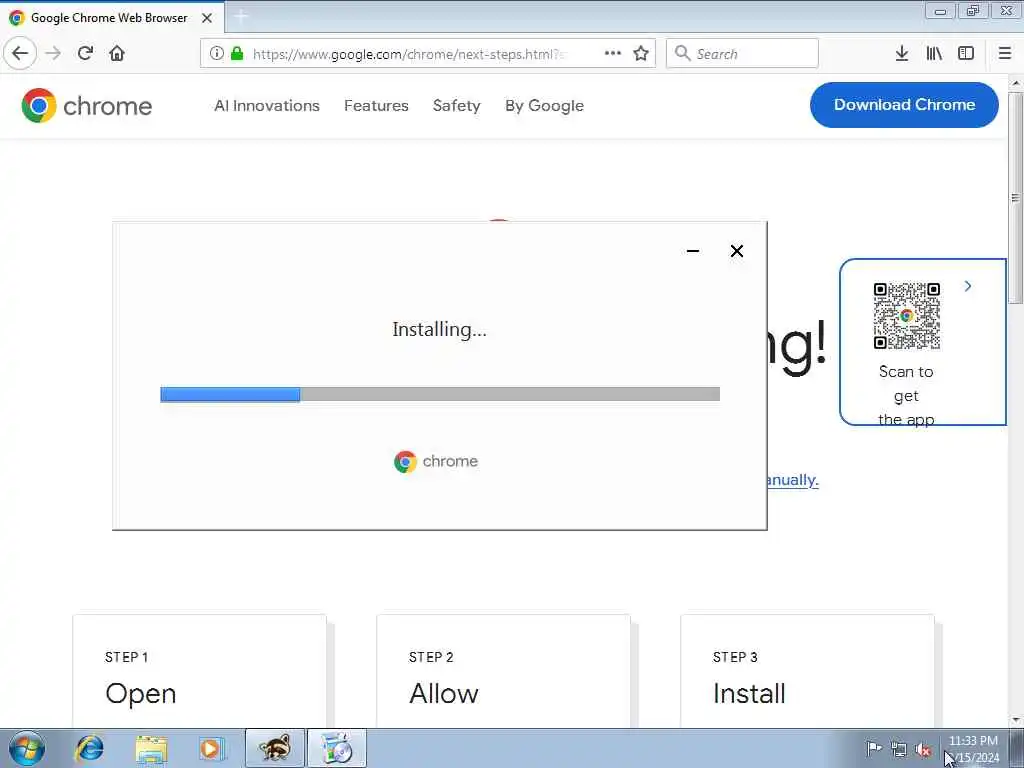Toggle the sidebar view icon

(x=966, y=54)
